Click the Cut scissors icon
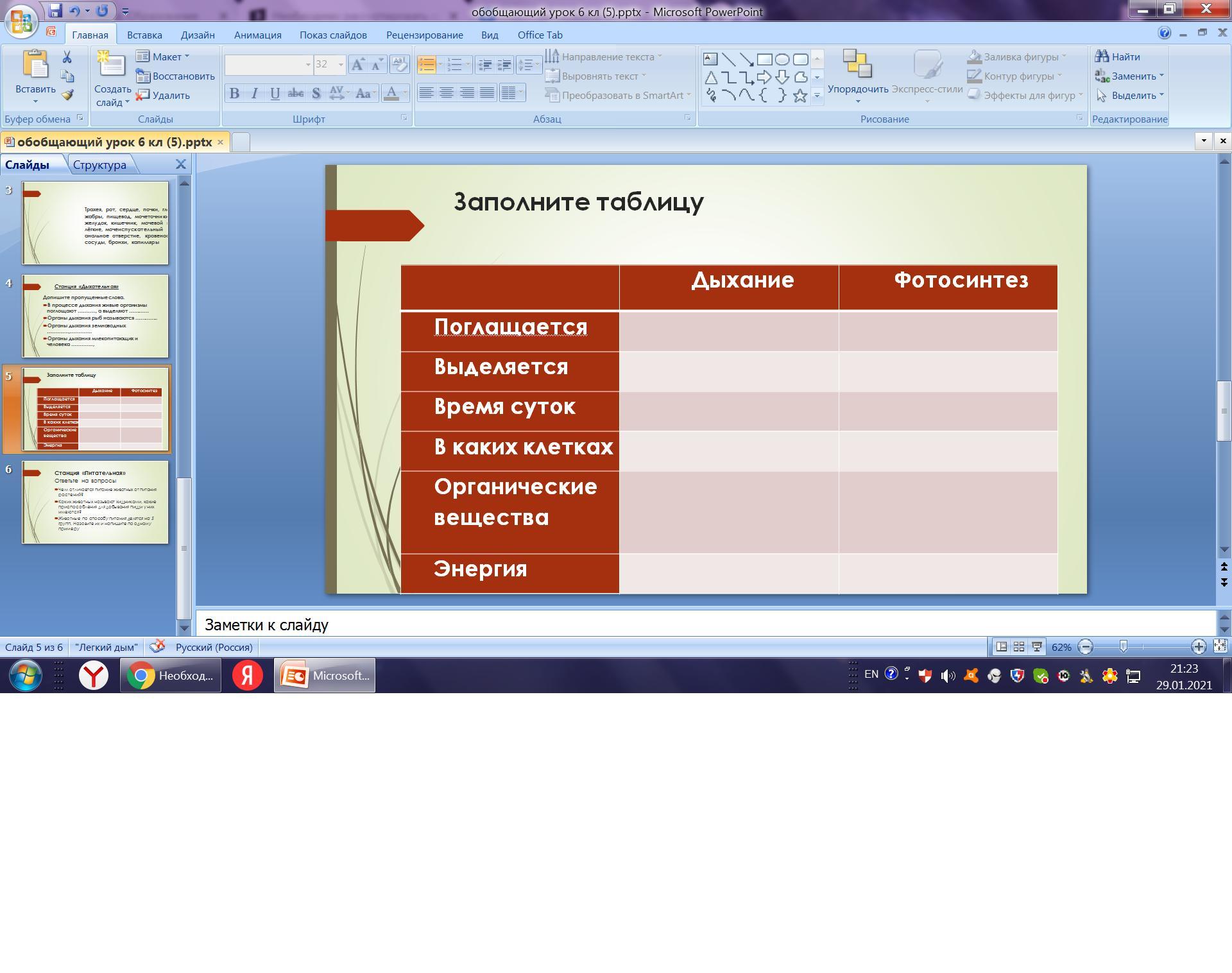Image resolution: width=1232 pixels, height=973 pixels. pos(67,57)
